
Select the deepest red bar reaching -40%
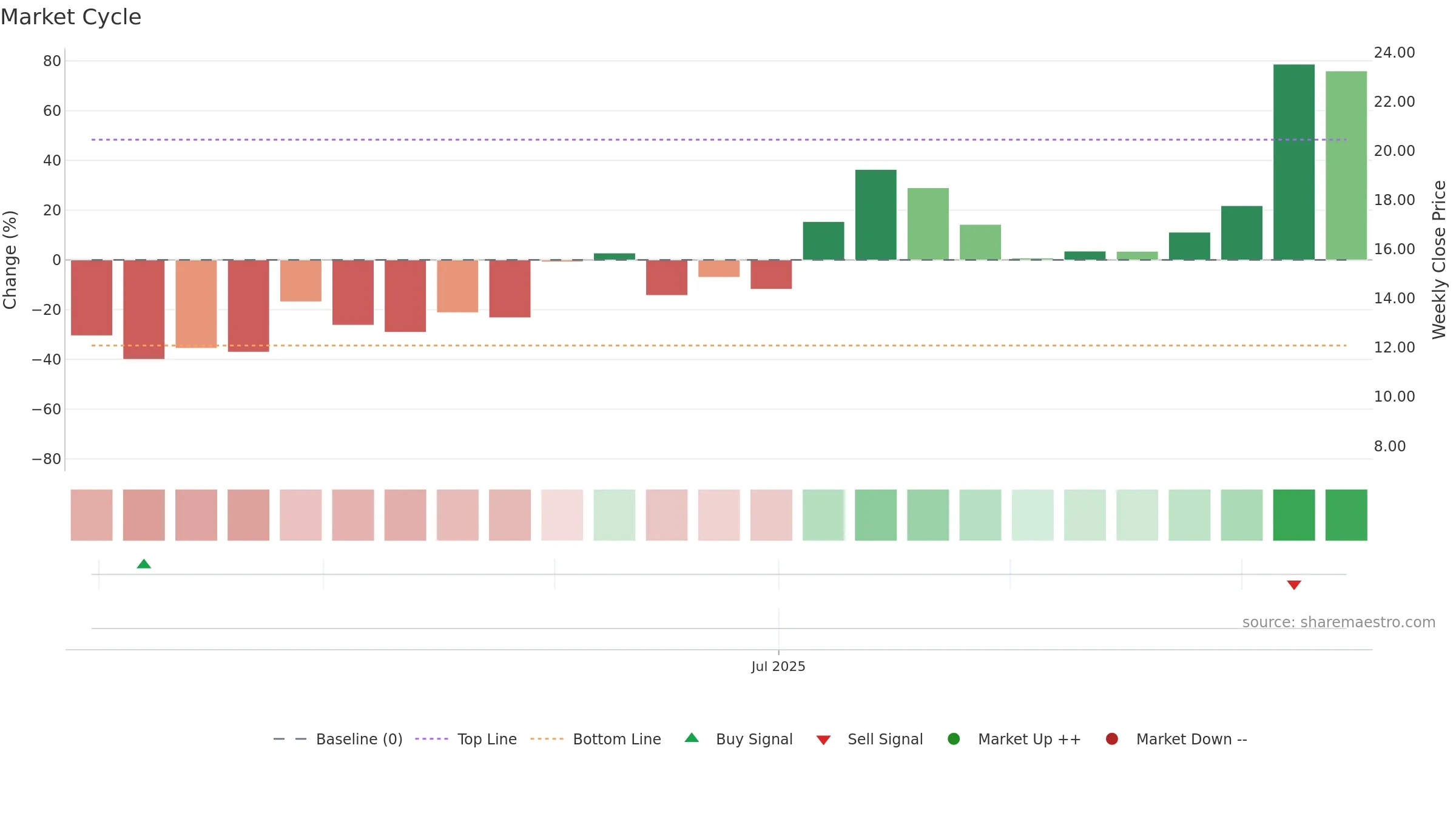point(144,309)
